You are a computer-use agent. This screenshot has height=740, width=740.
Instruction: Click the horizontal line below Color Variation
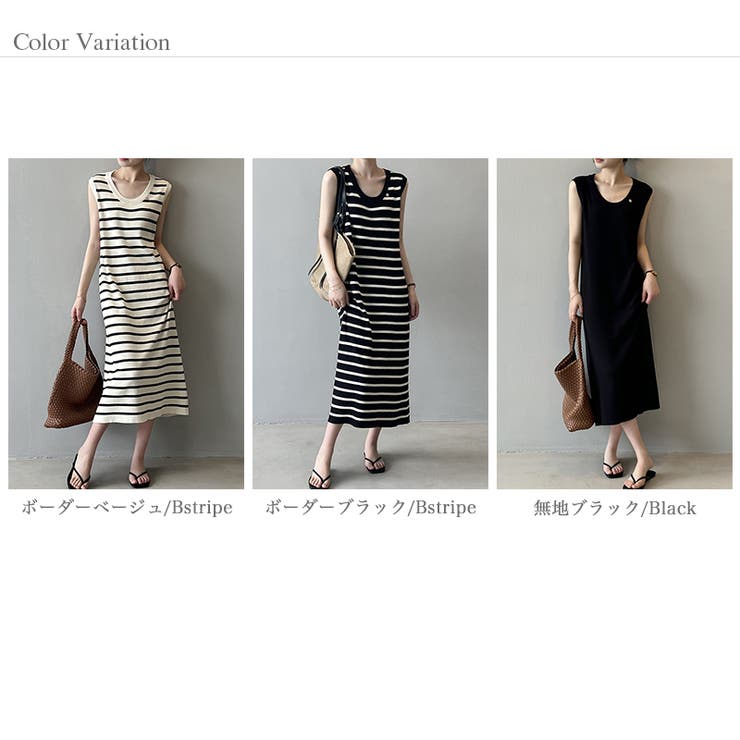tap(370, 57)
